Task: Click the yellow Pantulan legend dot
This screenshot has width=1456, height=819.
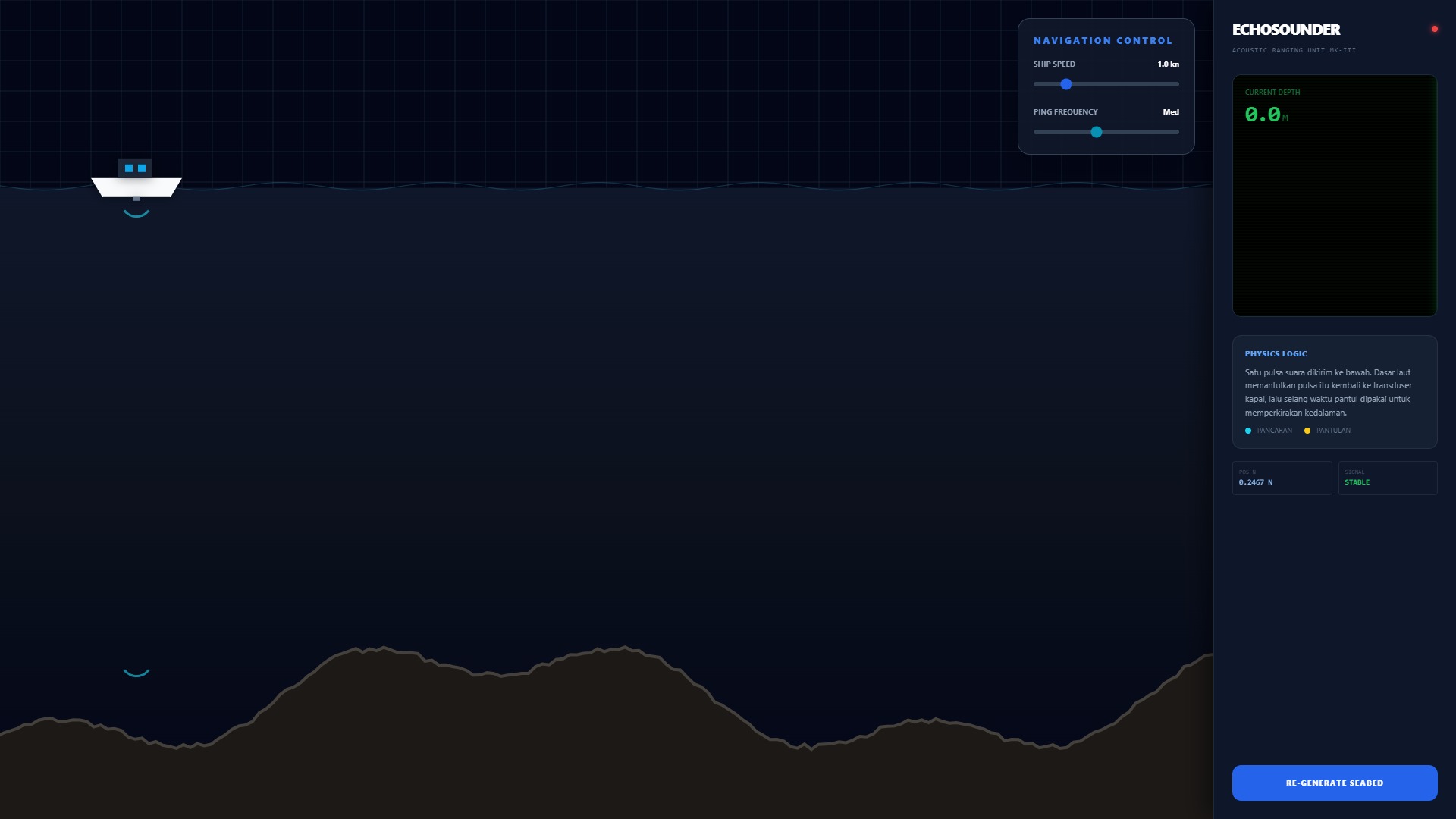Action: click(x=1307, y=431)
